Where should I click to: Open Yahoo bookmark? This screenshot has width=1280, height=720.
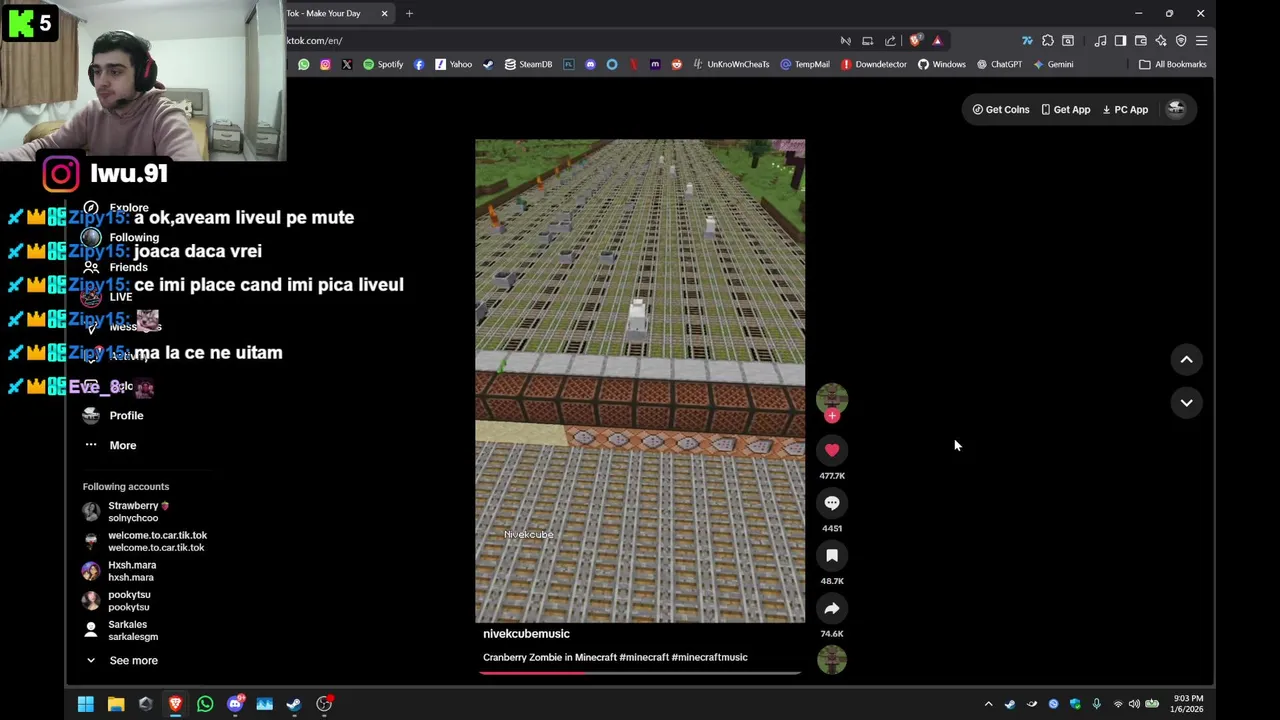click(x=453, y=64)
